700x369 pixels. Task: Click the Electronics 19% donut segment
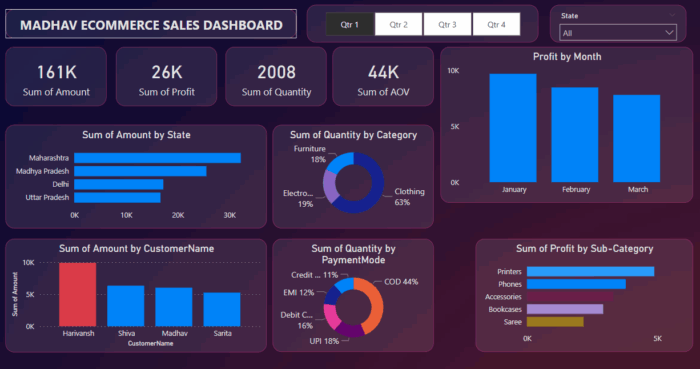coord(329,187)
